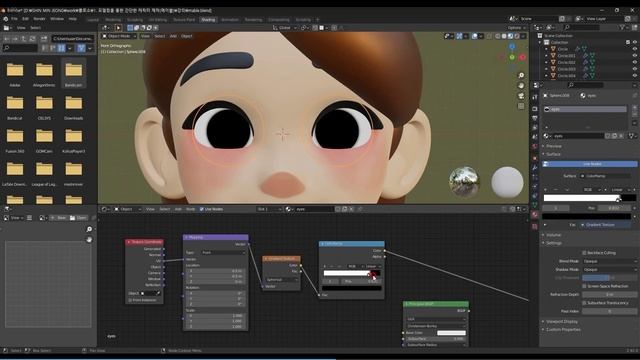
Task: Expand the Viewport Display panel
Action: pyautogui.click(x=561, y=321)
